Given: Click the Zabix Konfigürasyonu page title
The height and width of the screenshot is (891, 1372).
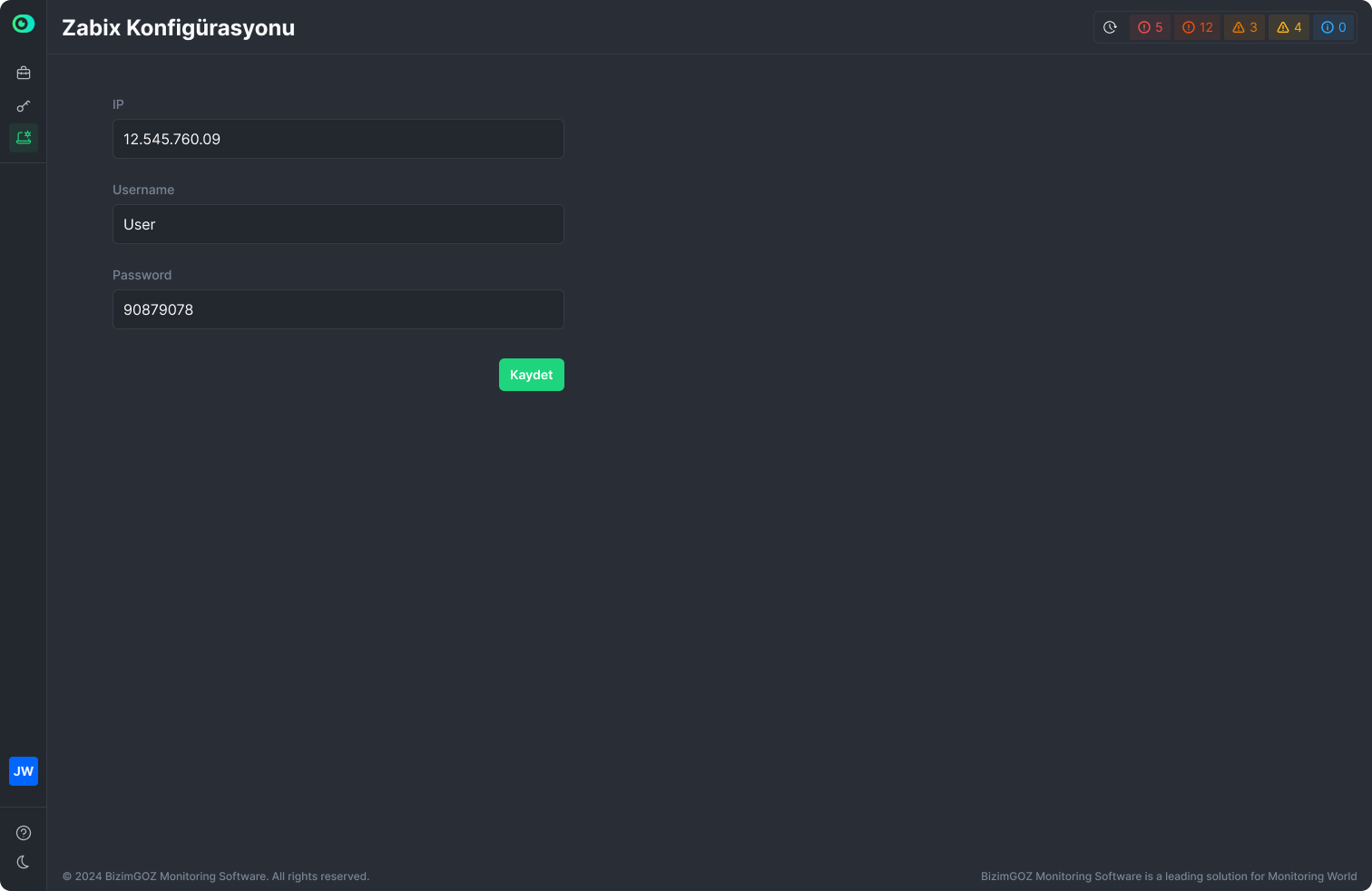Looking at the screenshot, I should pos(178,27).
